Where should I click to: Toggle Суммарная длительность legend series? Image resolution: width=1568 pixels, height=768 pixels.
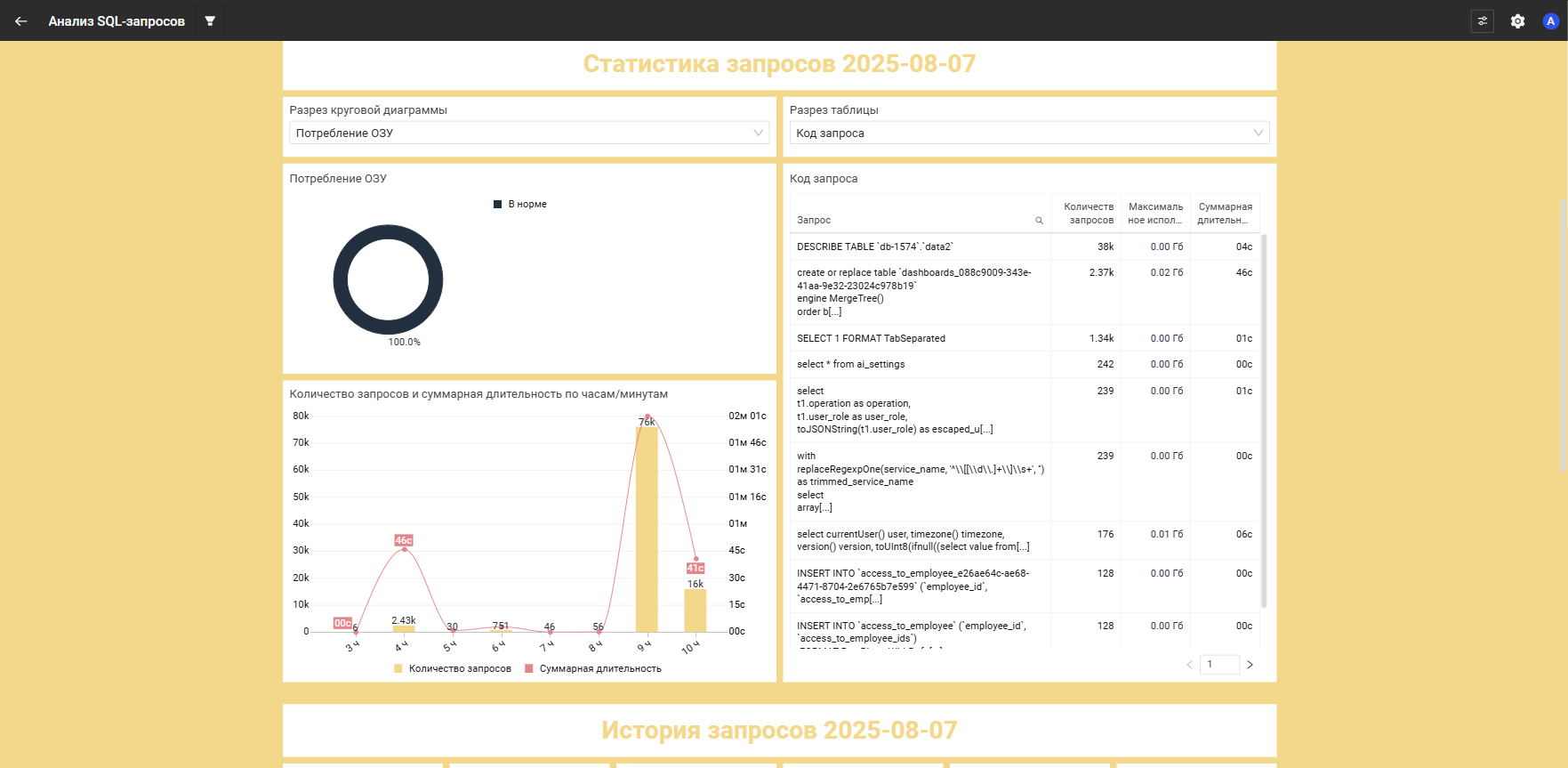592,669
